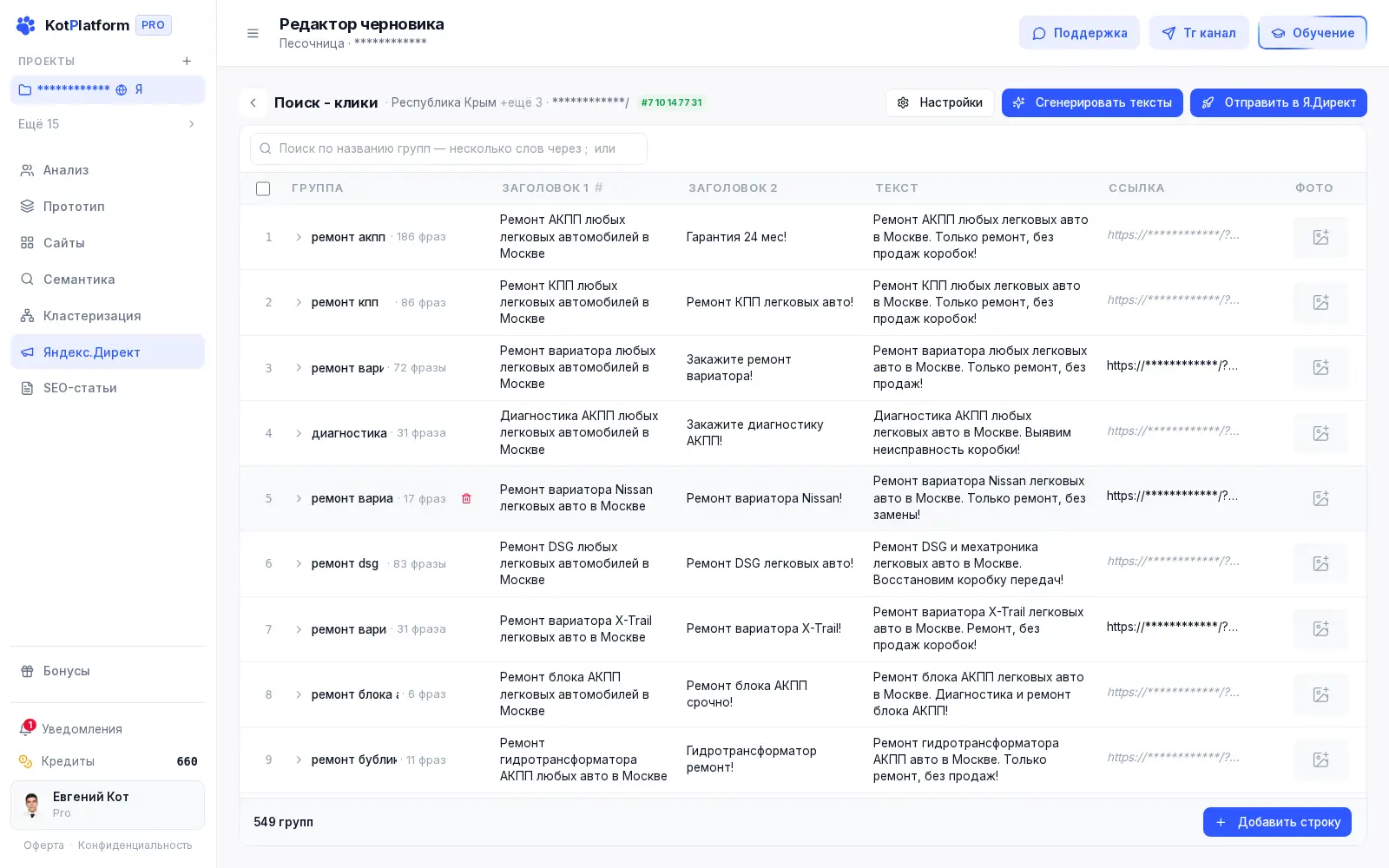Open the Кластеризация section
Screen dimensions: 1389x868
108,316
